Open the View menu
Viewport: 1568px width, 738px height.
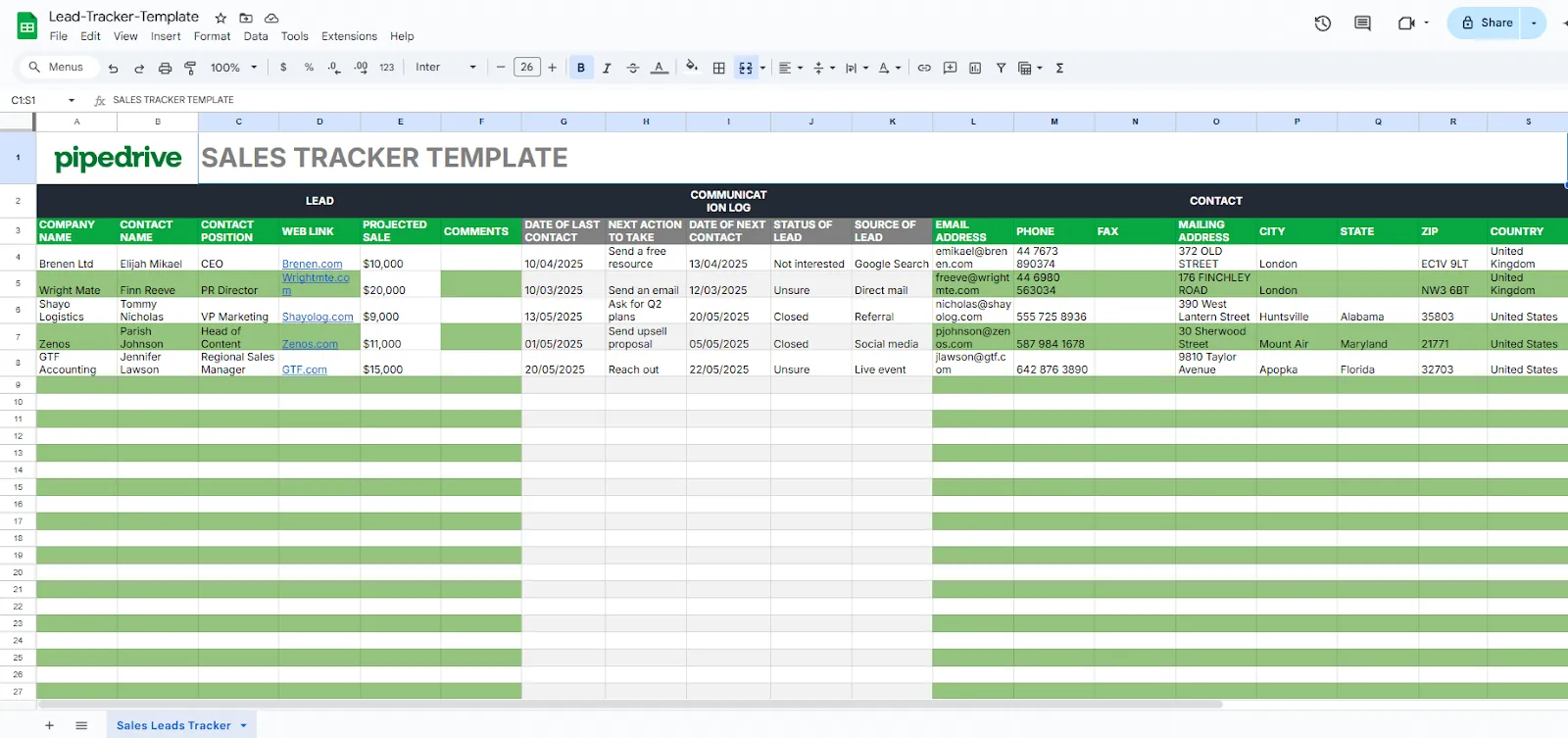(x=125, y=36)
